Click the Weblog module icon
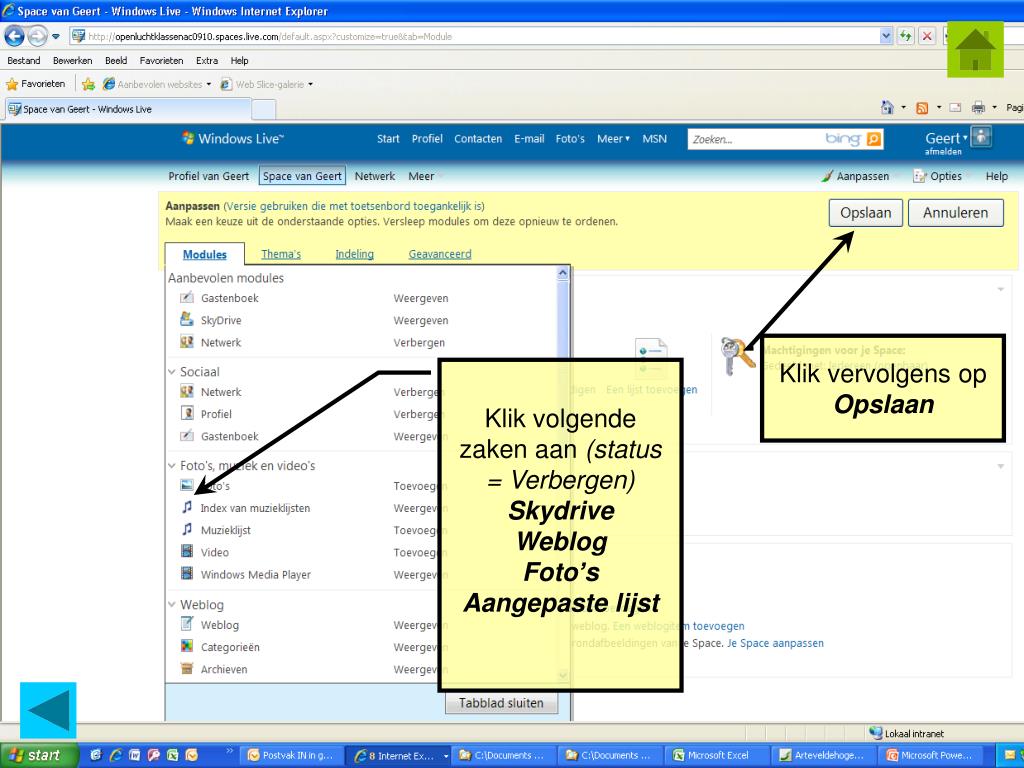The width and height of the screenshot is (1024, 768). click(x=187, y=624)
